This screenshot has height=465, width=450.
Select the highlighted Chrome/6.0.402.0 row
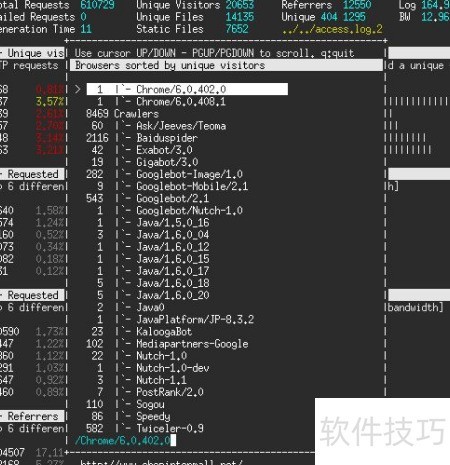[x=187, y=89]
